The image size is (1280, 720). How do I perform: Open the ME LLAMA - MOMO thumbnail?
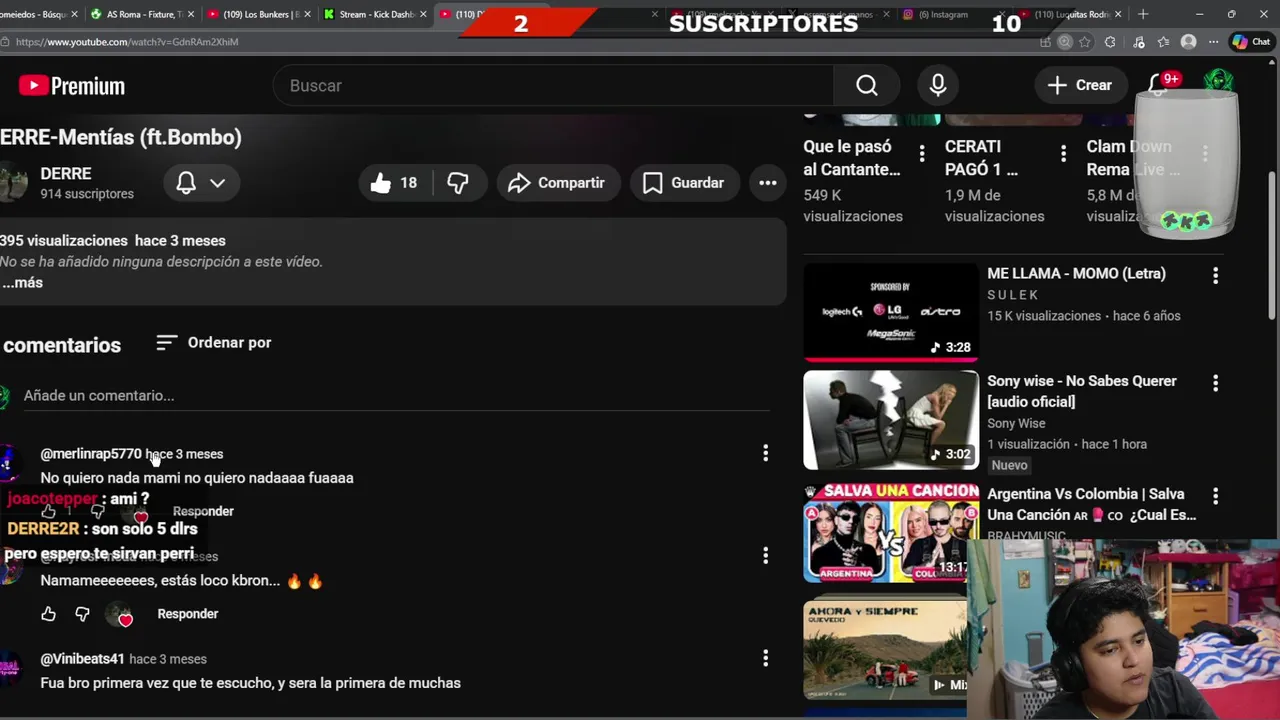(890, 312)
